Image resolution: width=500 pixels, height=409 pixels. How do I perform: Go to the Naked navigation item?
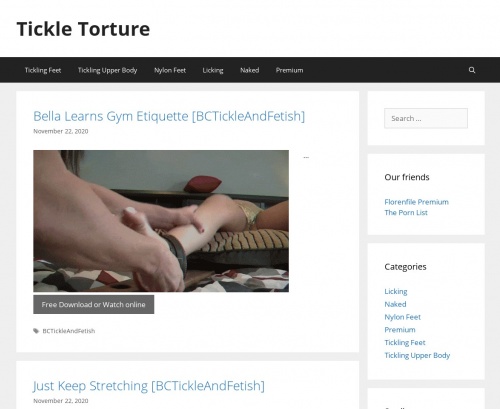point(249,70)
